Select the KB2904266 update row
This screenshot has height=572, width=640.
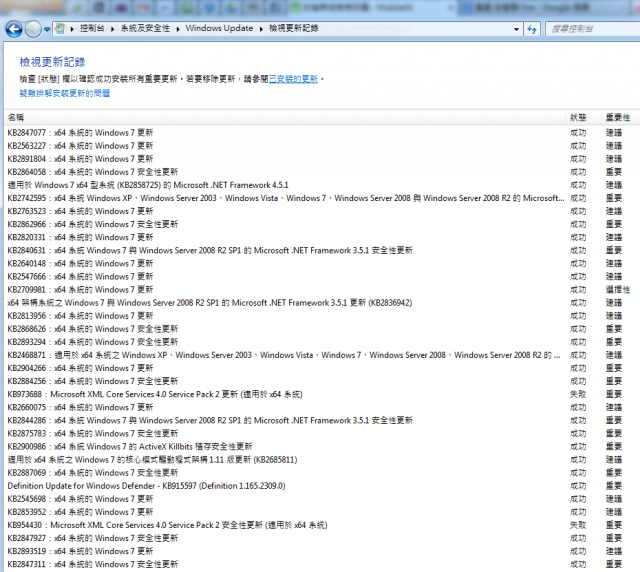pos(320,368)
